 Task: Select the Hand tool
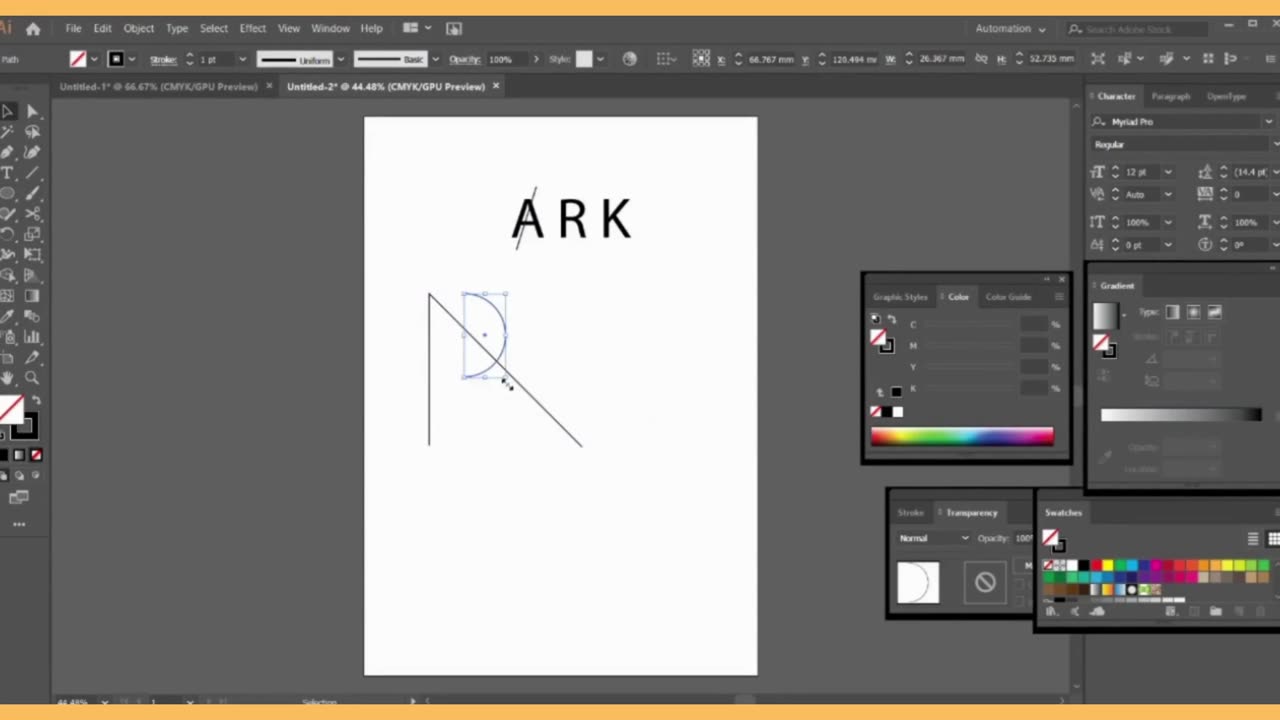click(8, 378)
